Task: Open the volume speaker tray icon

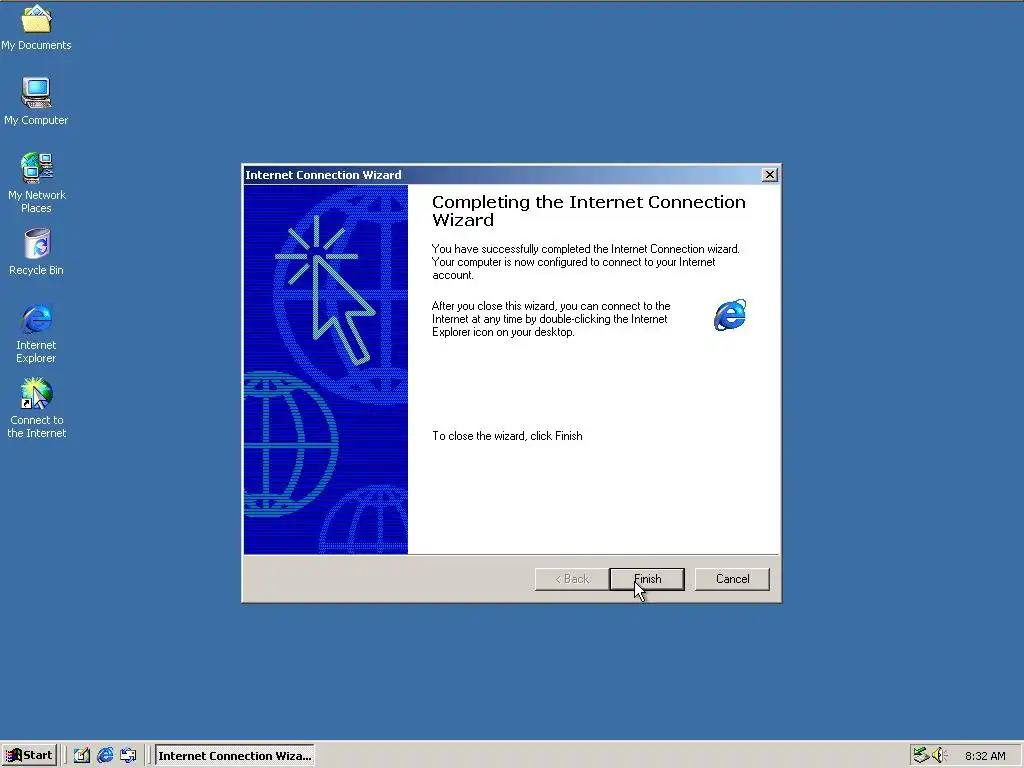Action: (x=939, y=756)
